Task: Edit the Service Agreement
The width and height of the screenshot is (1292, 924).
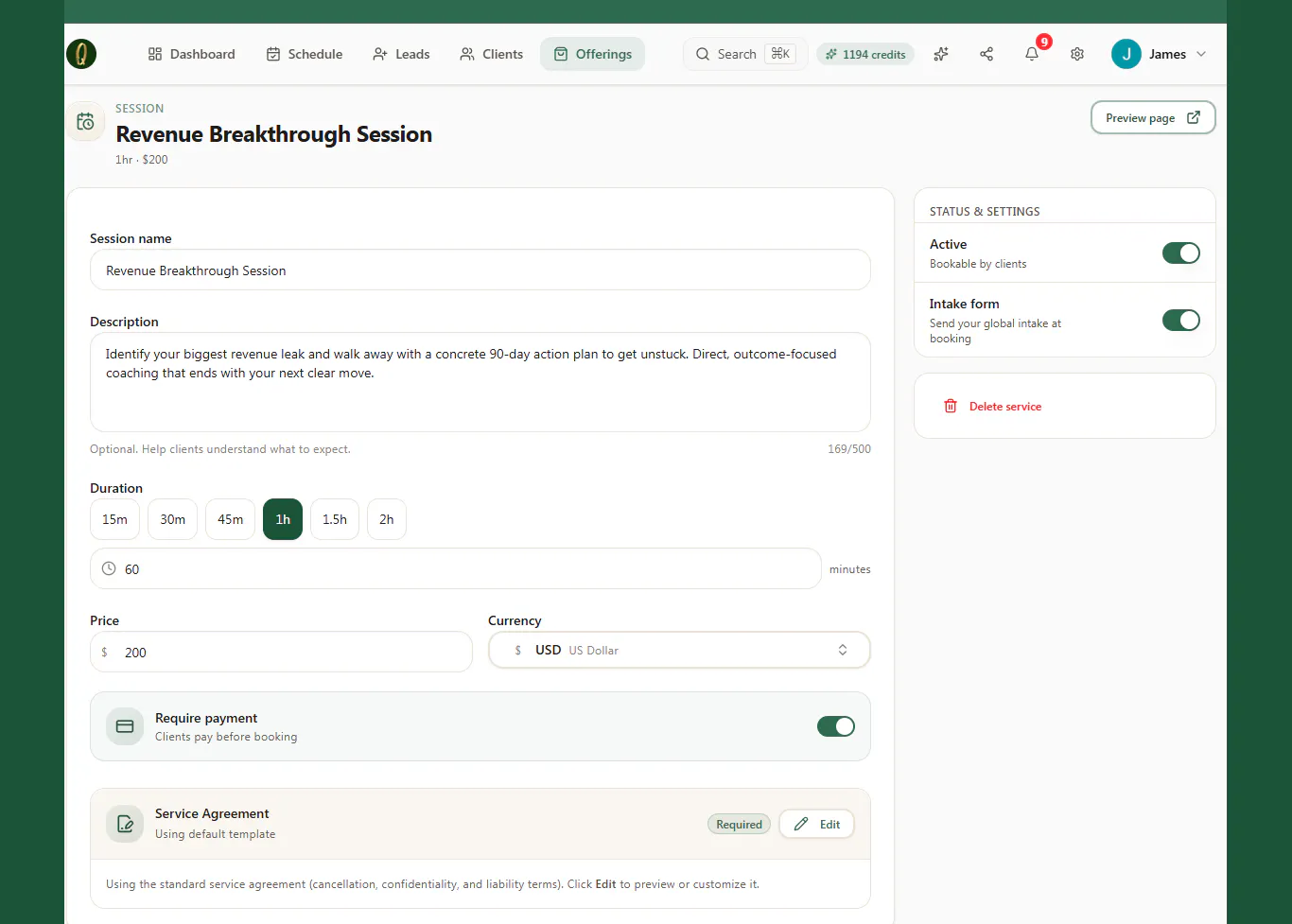Action: click(817, 824)
